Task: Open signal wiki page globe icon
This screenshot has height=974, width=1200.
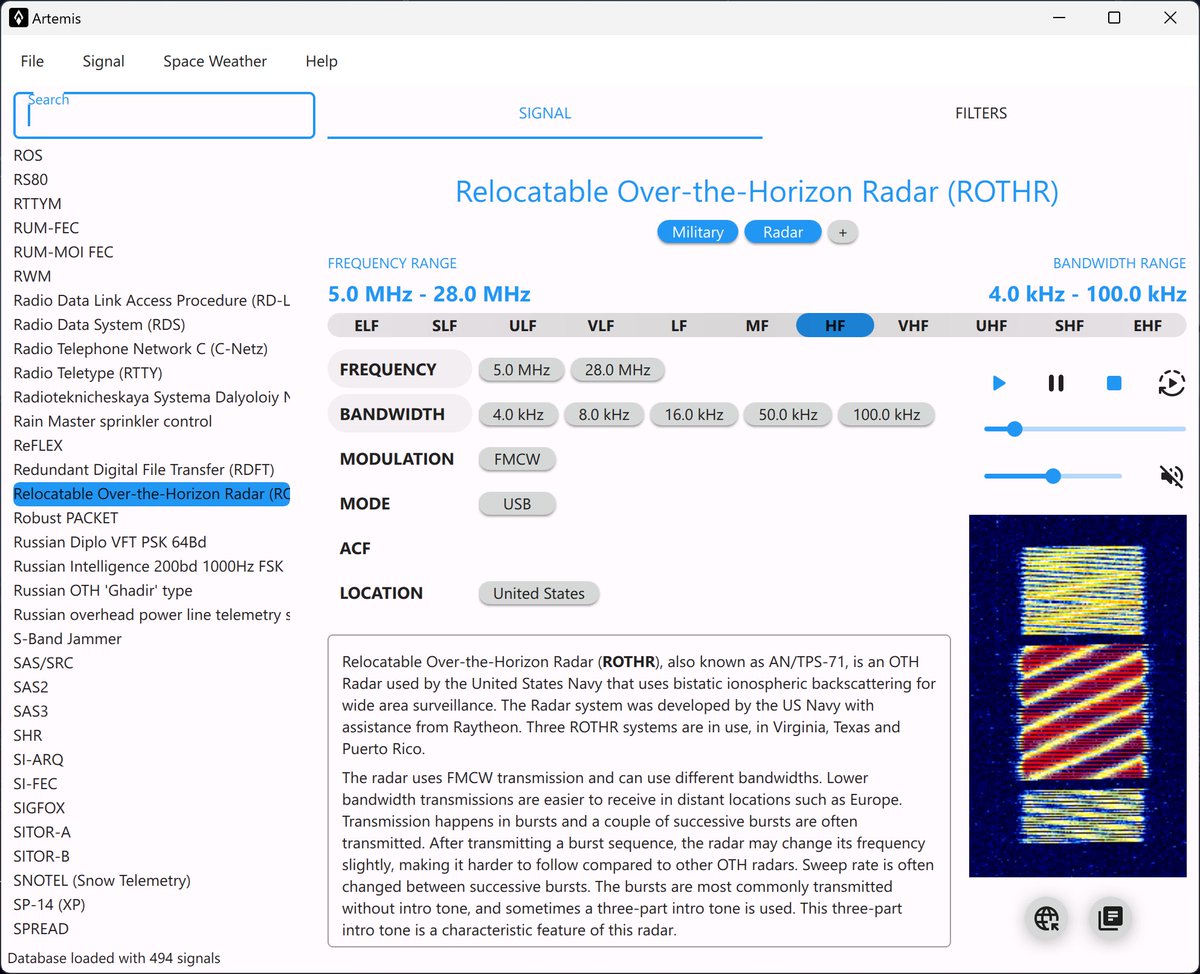Action: click(1048, 918)
